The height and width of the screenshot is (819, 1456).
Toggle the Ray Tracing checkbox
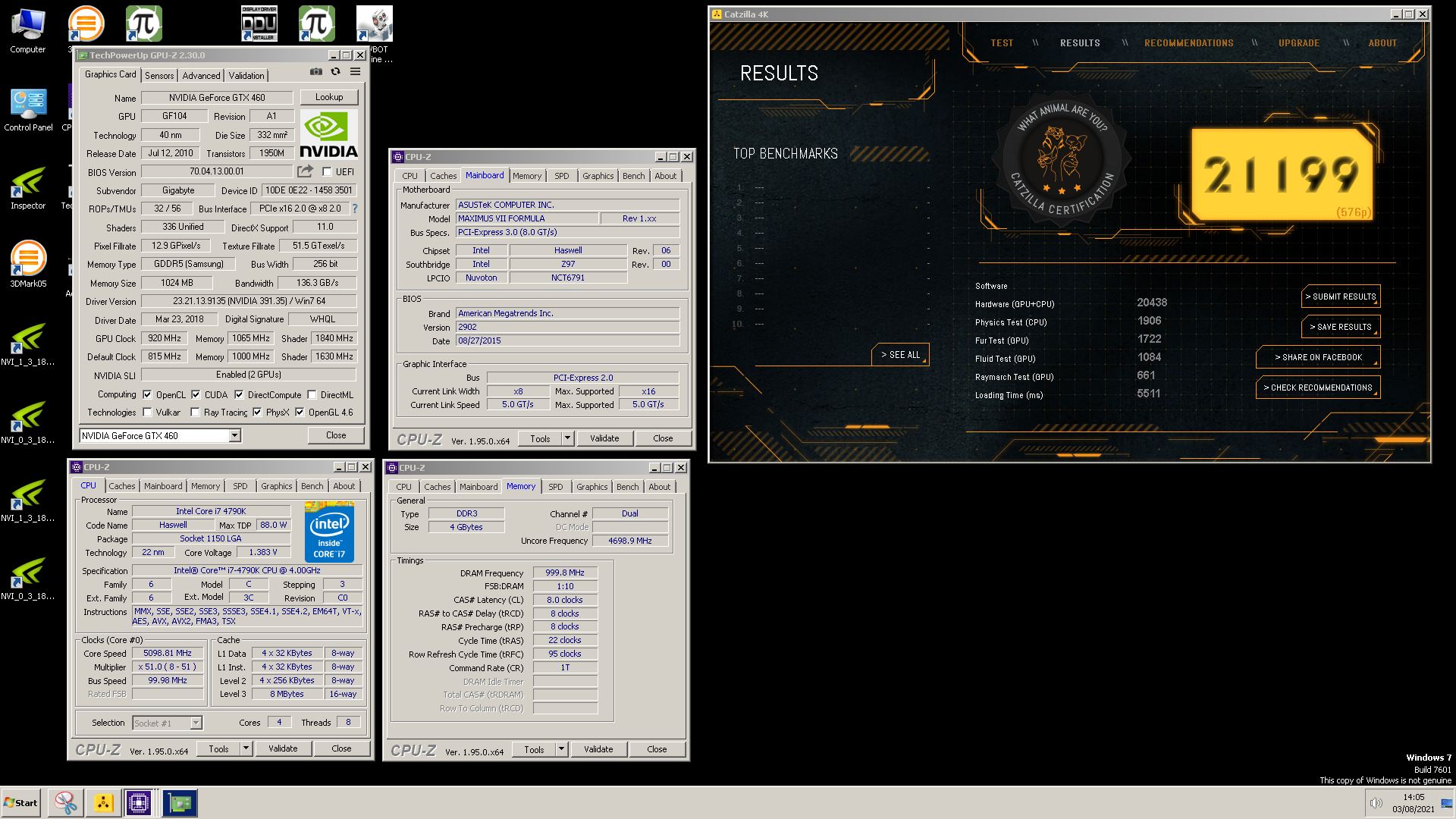pyautogui.click(x=195, y=413)
